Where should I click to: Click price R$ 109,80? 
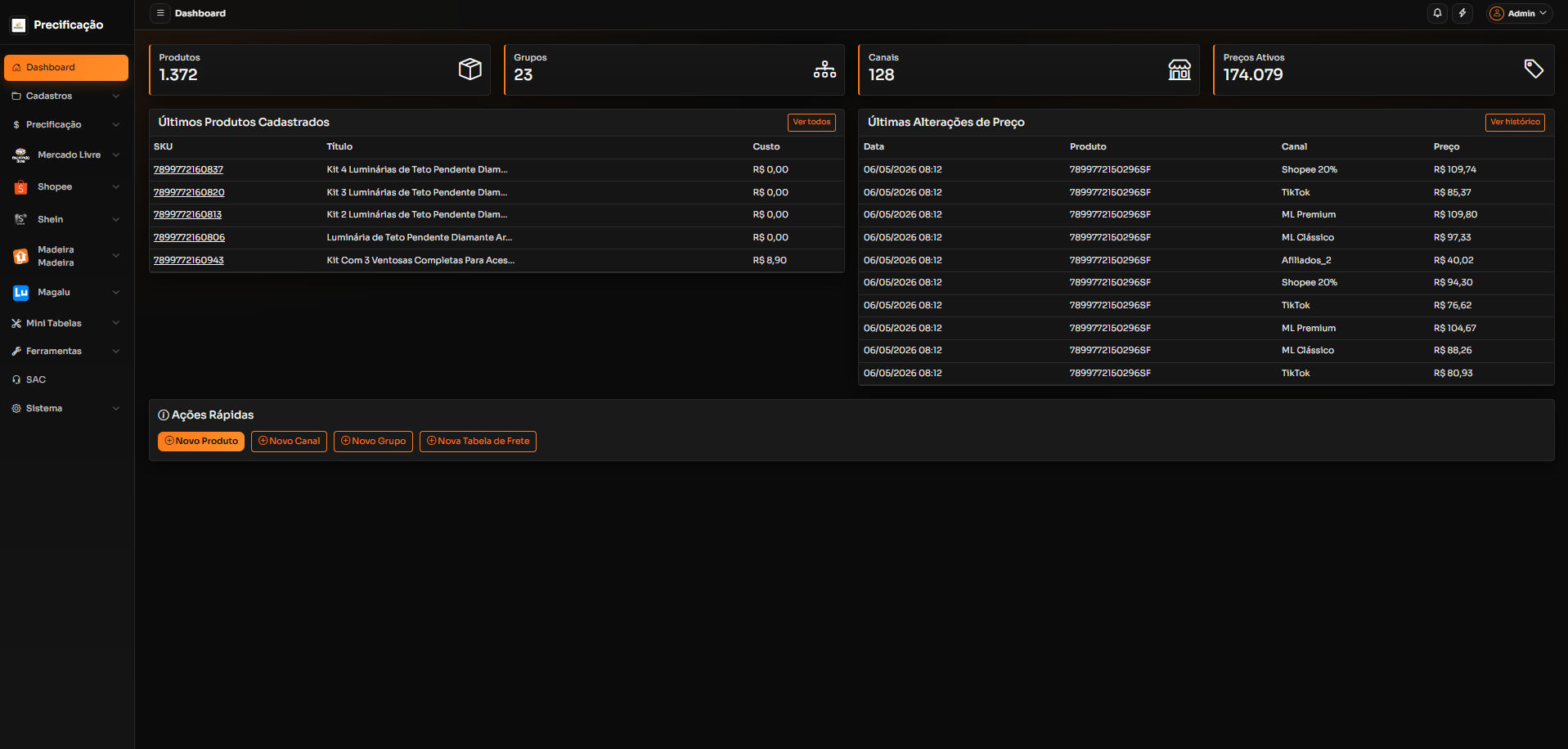coord(1455,215)
